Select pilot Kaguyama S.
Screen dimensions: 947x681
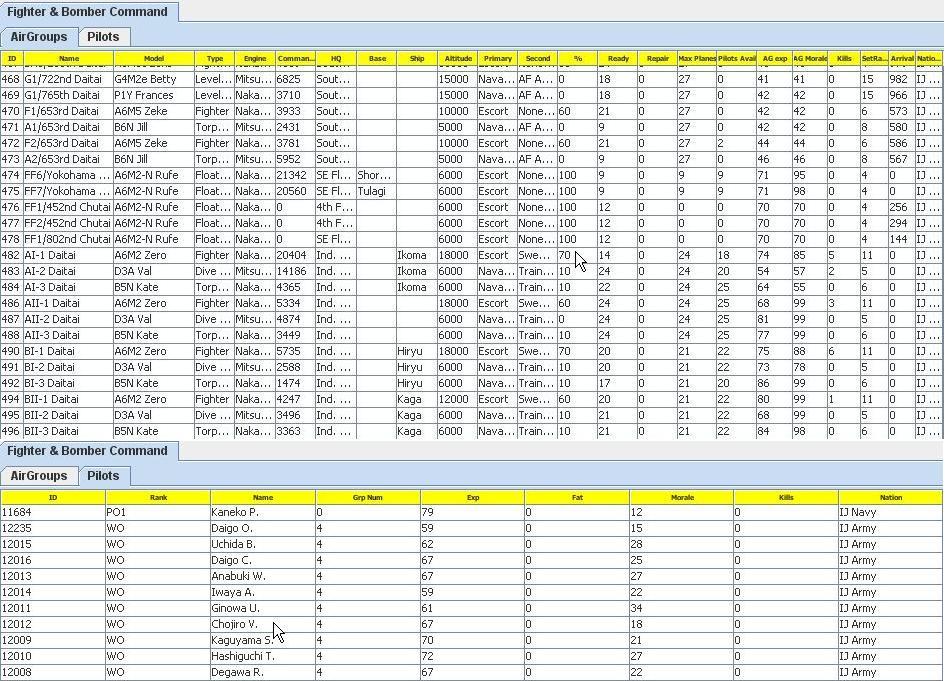point(471,641)
